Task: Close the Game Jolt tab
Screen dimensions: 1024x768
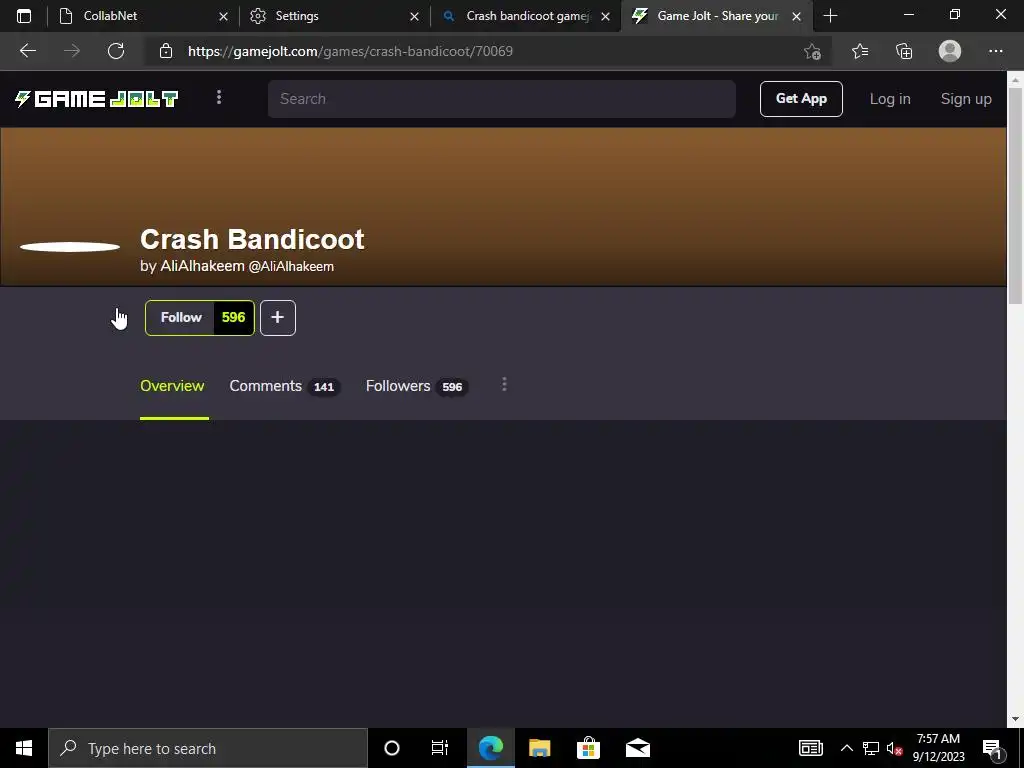Action: click(796, 16)
